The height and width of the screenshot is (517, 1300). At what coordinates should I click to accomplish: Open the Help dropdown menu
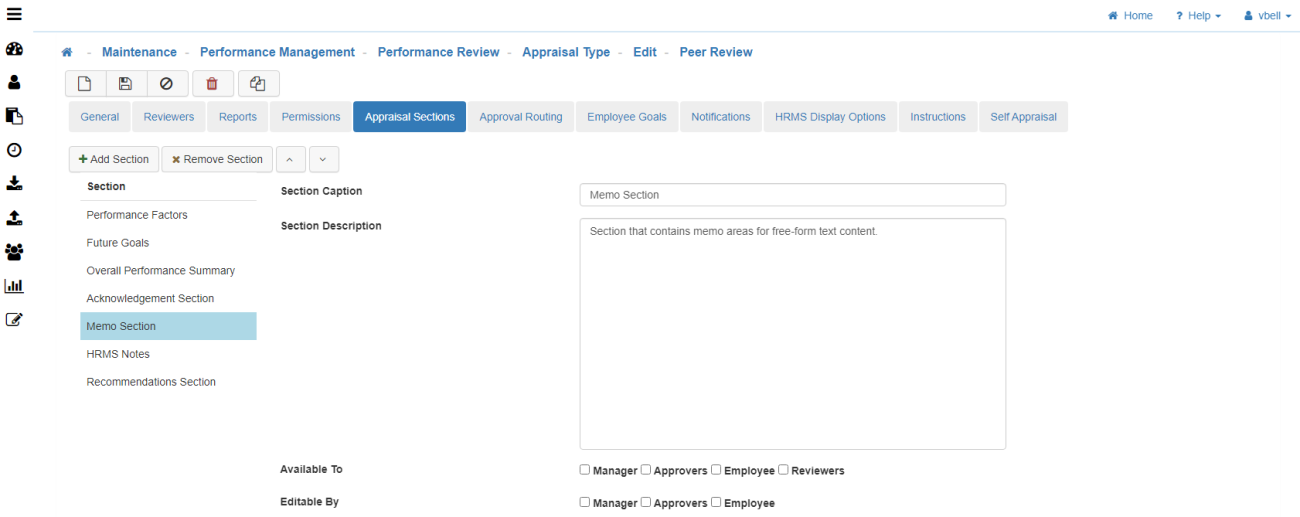click(x=1198, y=16)
